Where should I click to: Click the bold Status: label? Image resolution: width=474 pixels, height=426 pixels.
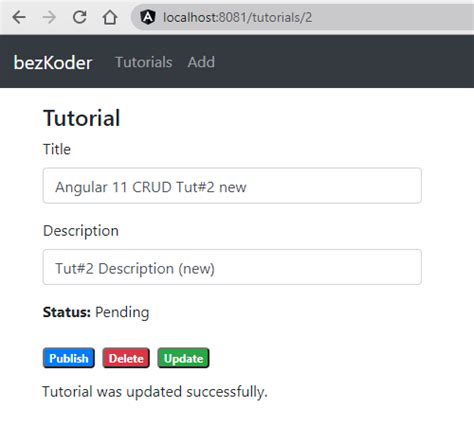click(x=67, y=312)
